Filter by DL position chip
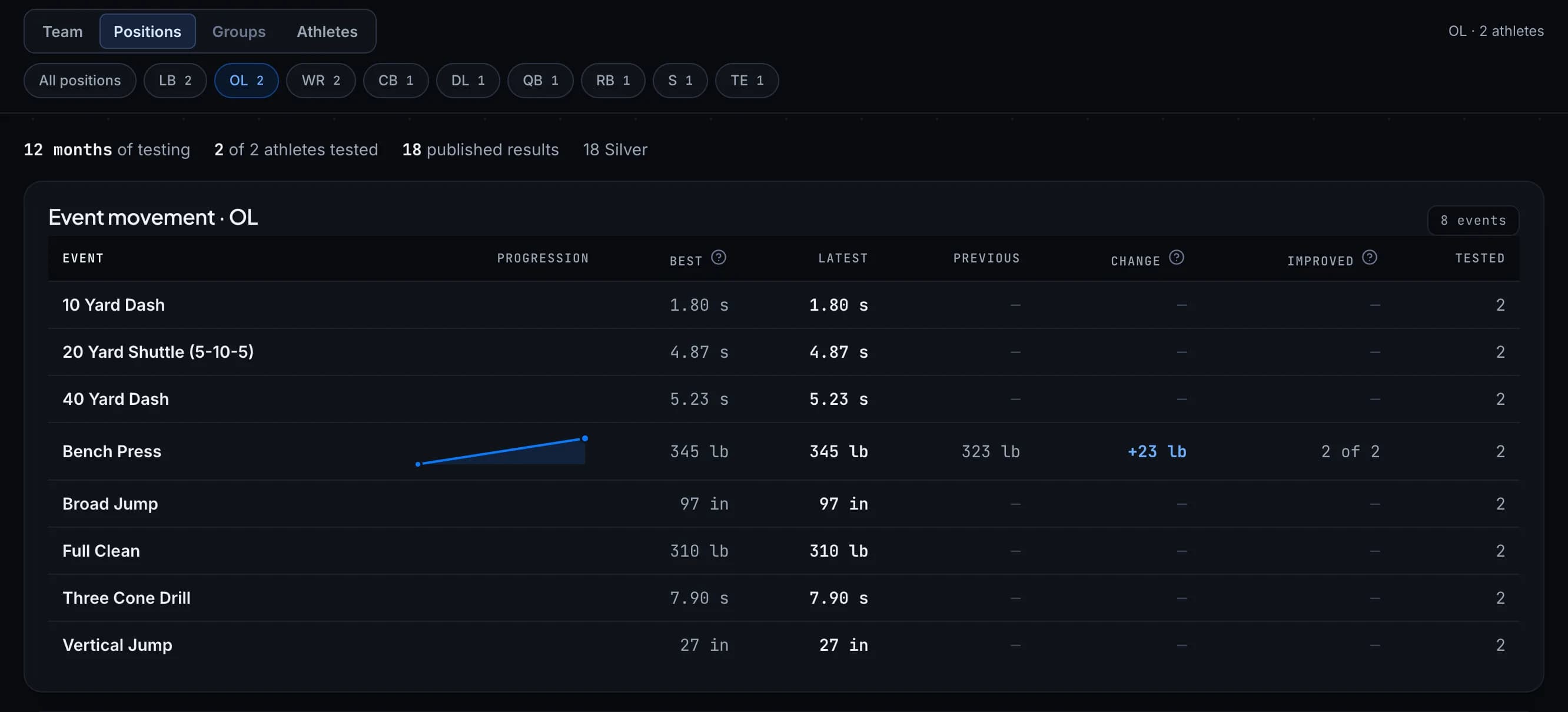 [x=468, y=81]
